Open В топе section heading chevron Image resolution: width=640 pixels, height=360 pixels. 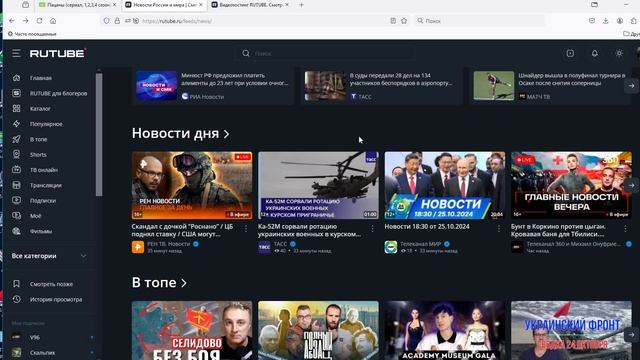coord(184,283)
